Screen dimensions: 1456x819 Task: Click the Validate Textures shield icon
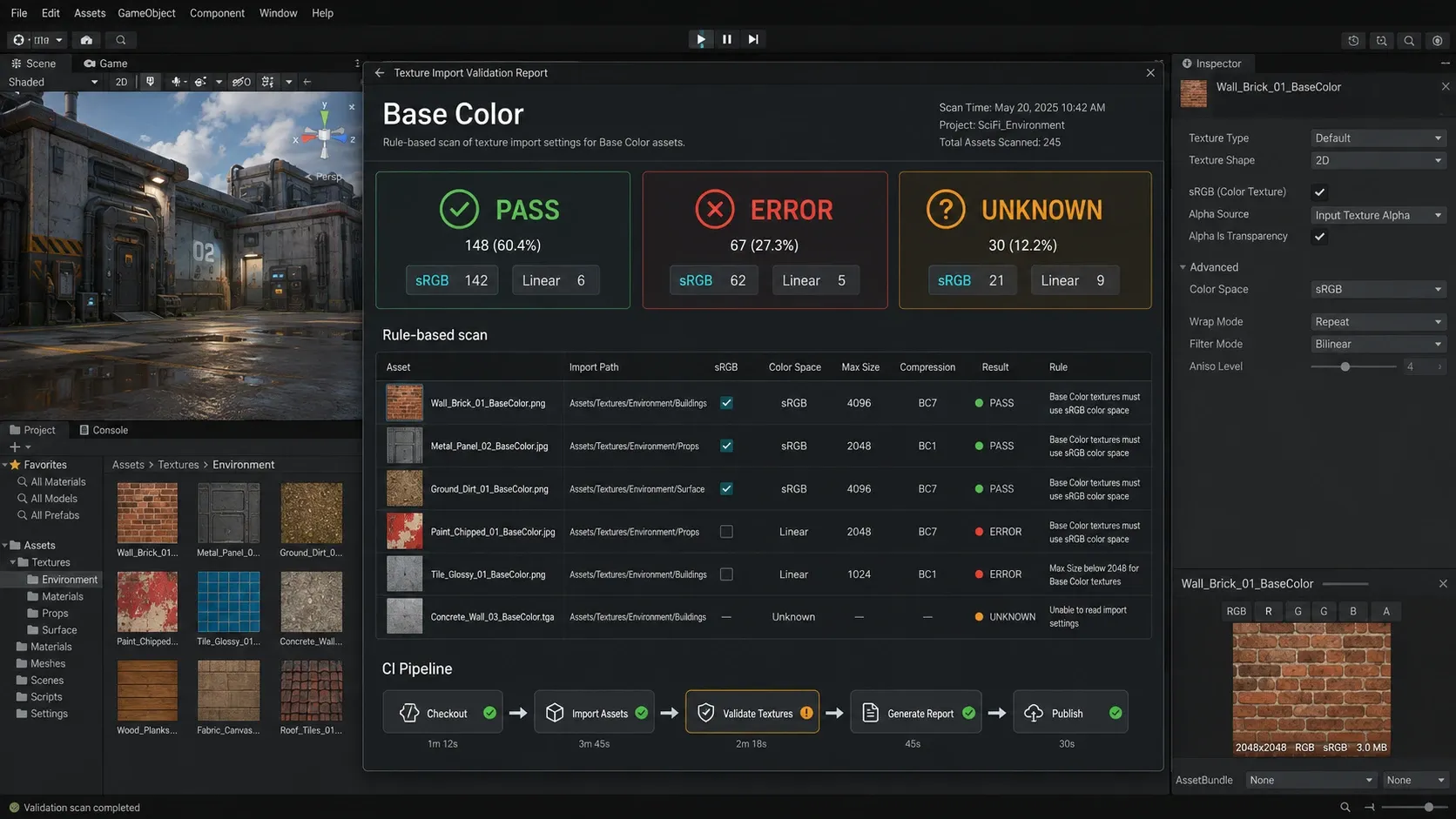click(x=706, y=713)
